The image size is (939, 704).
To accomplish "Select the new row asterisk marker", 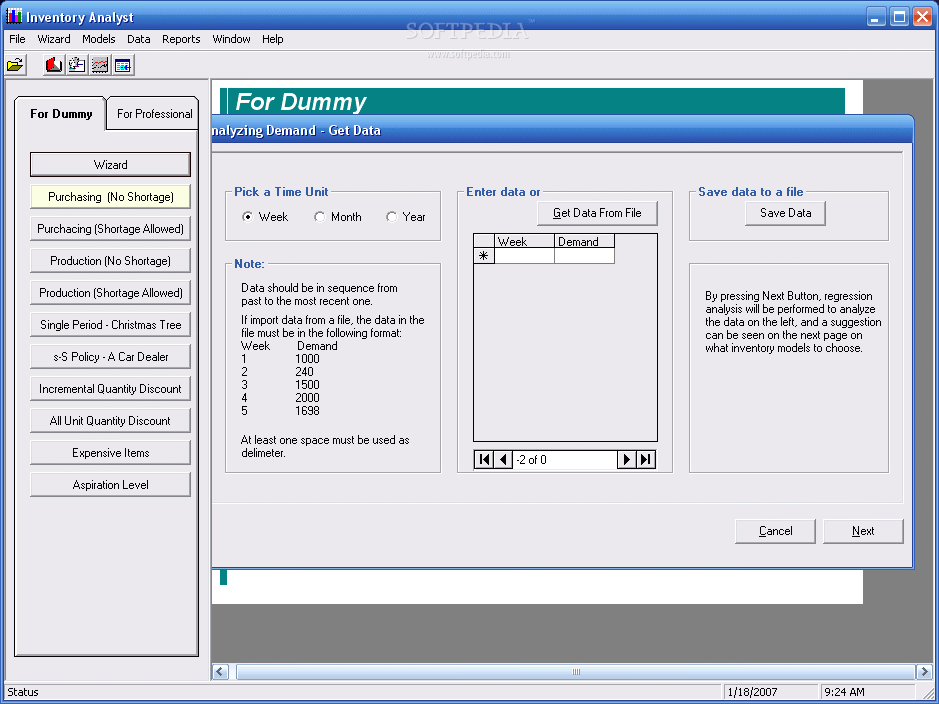I will point(484,256).
